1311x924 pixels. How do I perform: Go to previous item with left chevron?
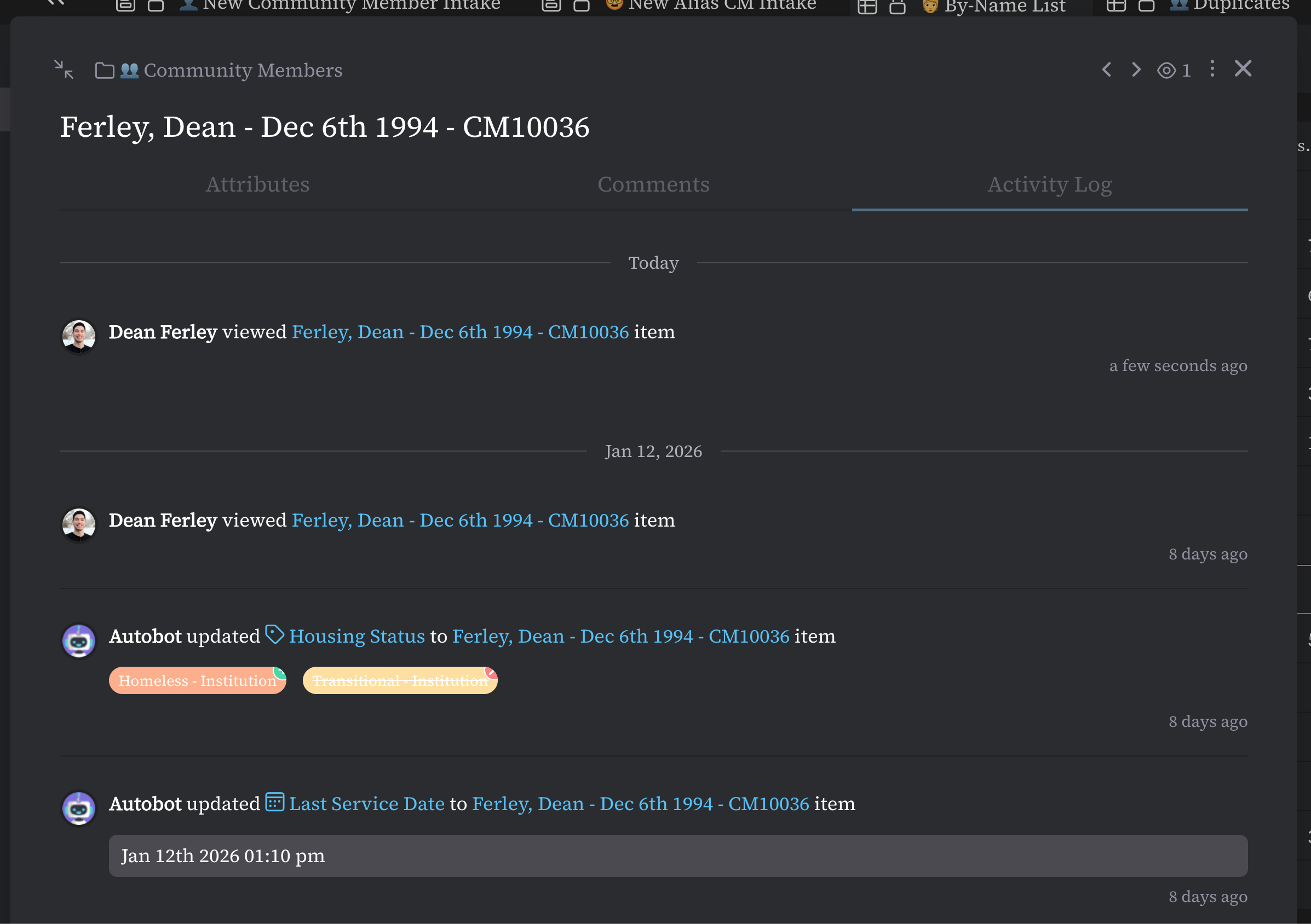point(1107,70)
